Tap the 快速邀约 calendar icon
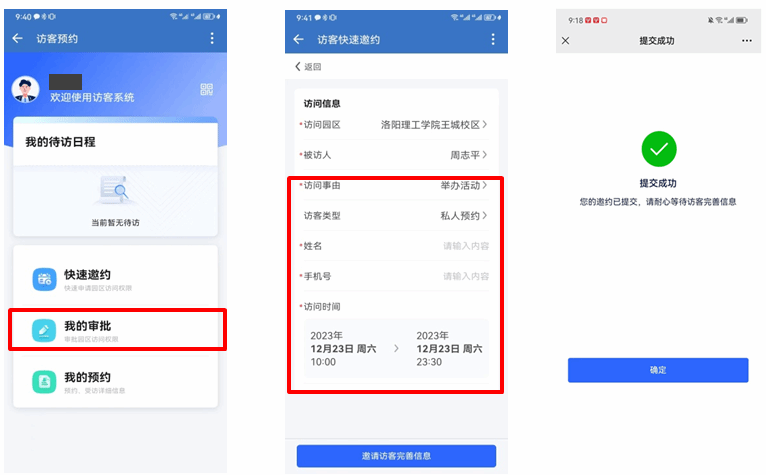This screenshot has height=475, width=766. [44, 279]
